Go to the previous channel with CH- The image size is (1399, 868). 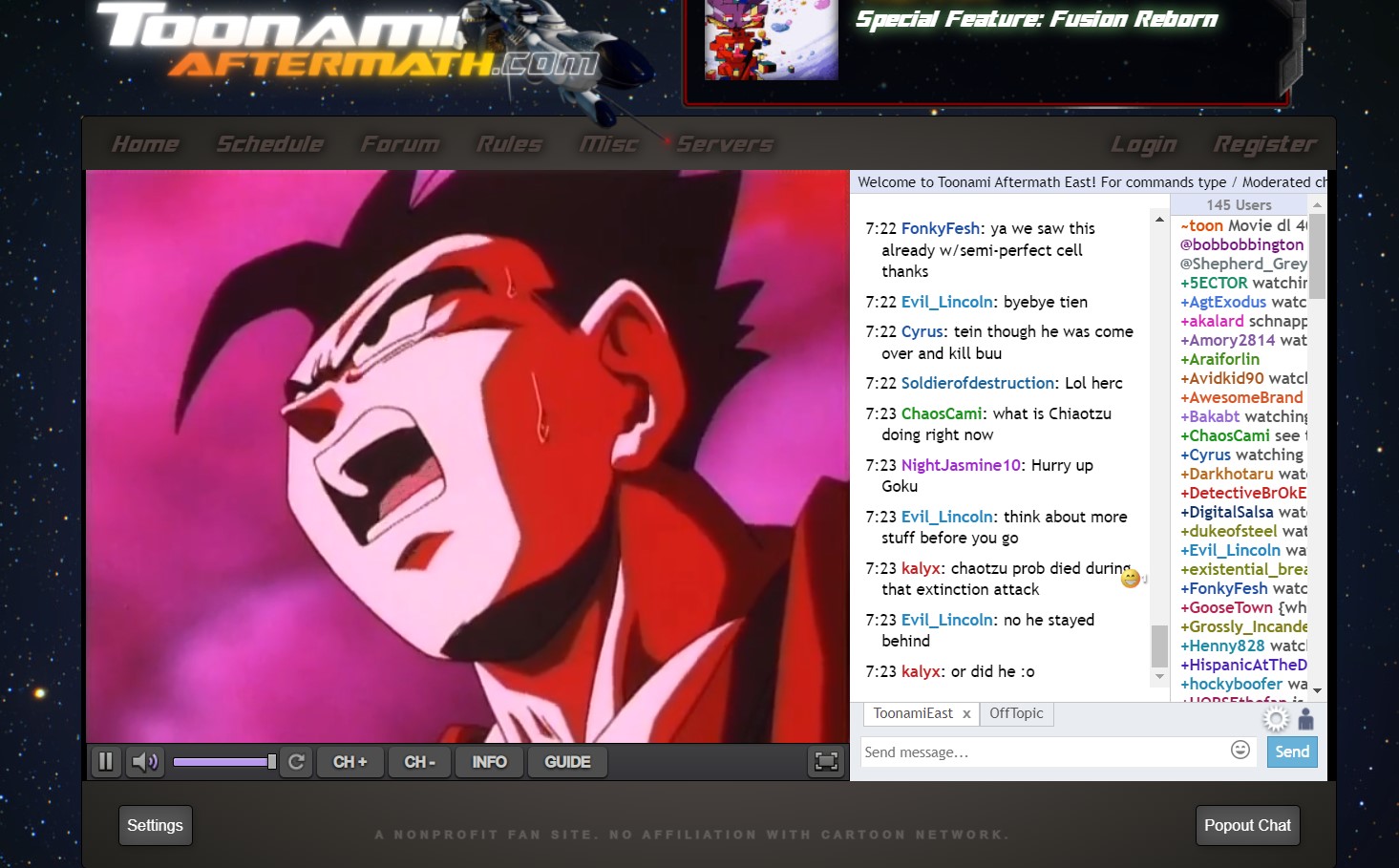click(x=419, y=762)
